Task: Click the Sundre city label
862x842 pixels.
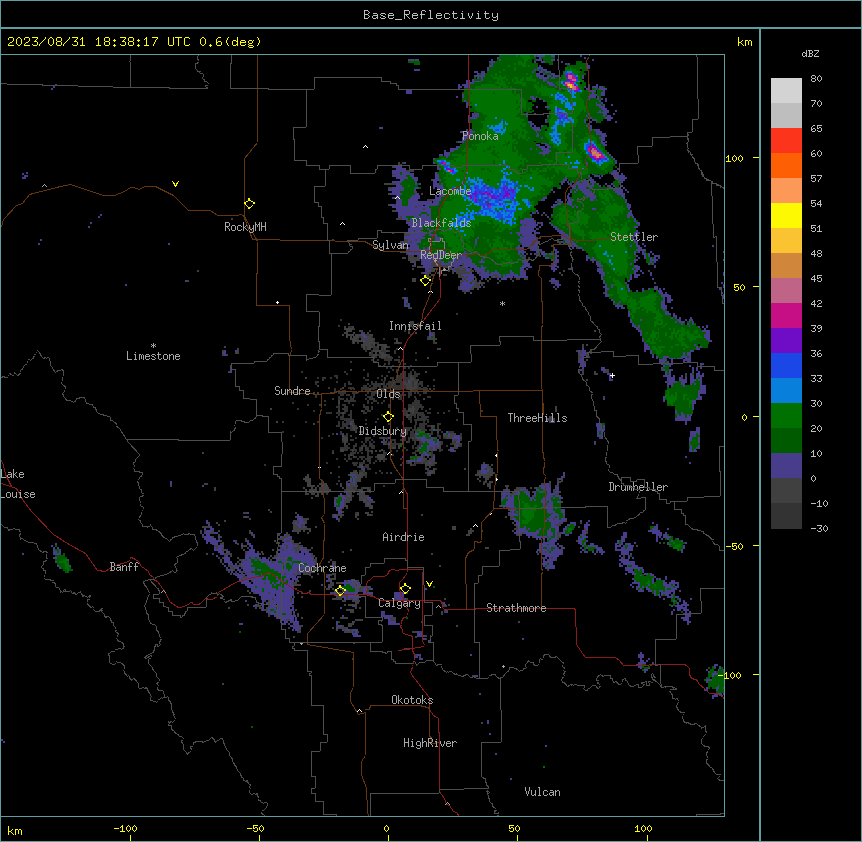Action: [x=292, y=391]
